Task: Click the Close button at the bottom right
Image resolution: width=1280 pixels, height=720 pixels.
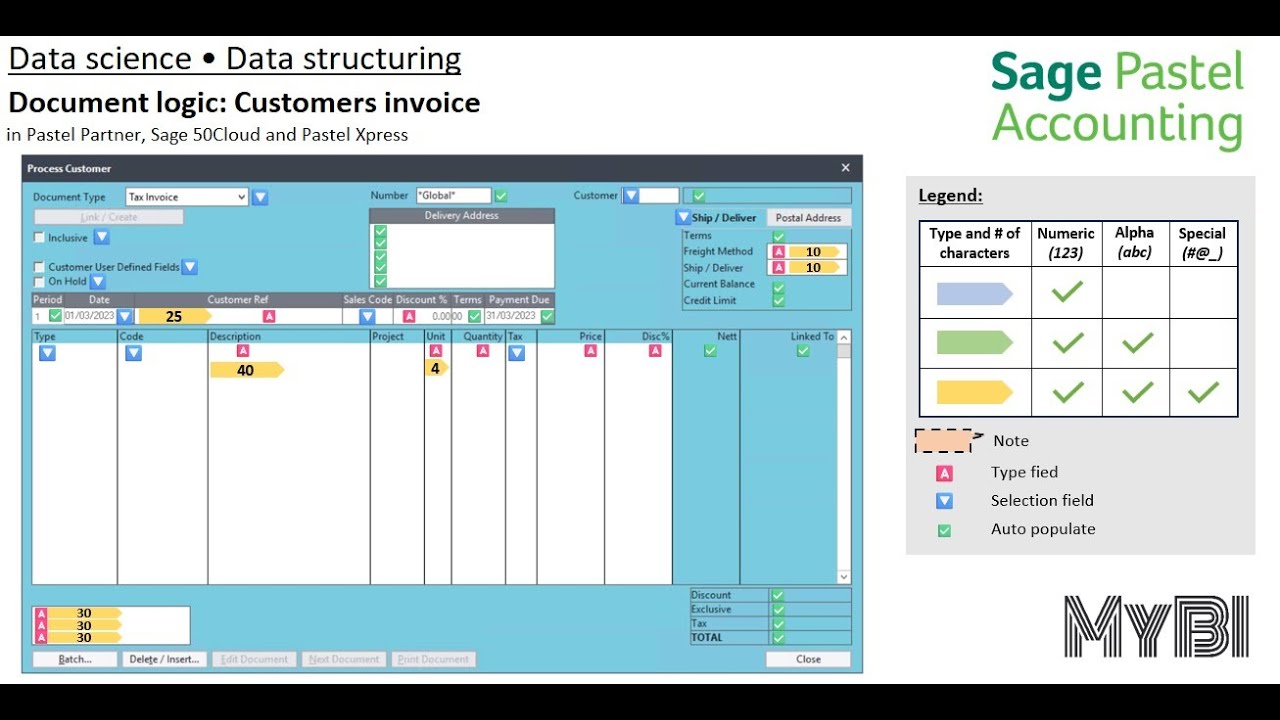Action: [x=808, y=659]
